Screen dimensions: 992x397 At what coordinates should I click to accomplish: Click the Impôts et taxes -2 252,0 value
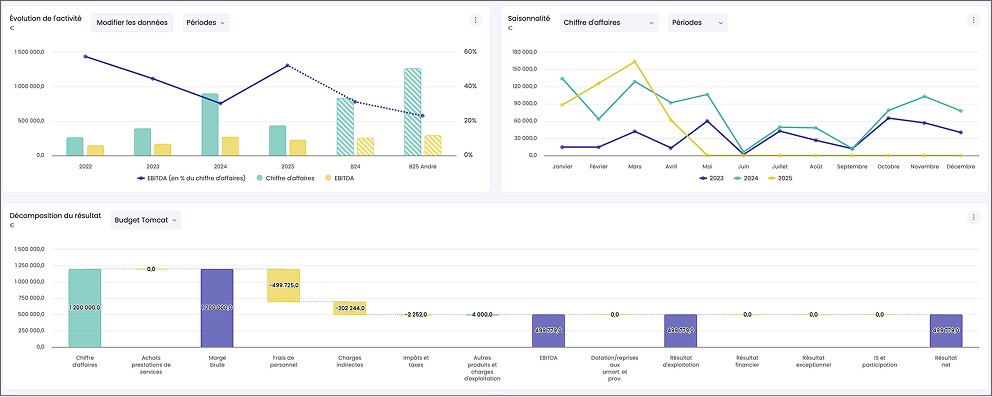[x=416, y=314]
